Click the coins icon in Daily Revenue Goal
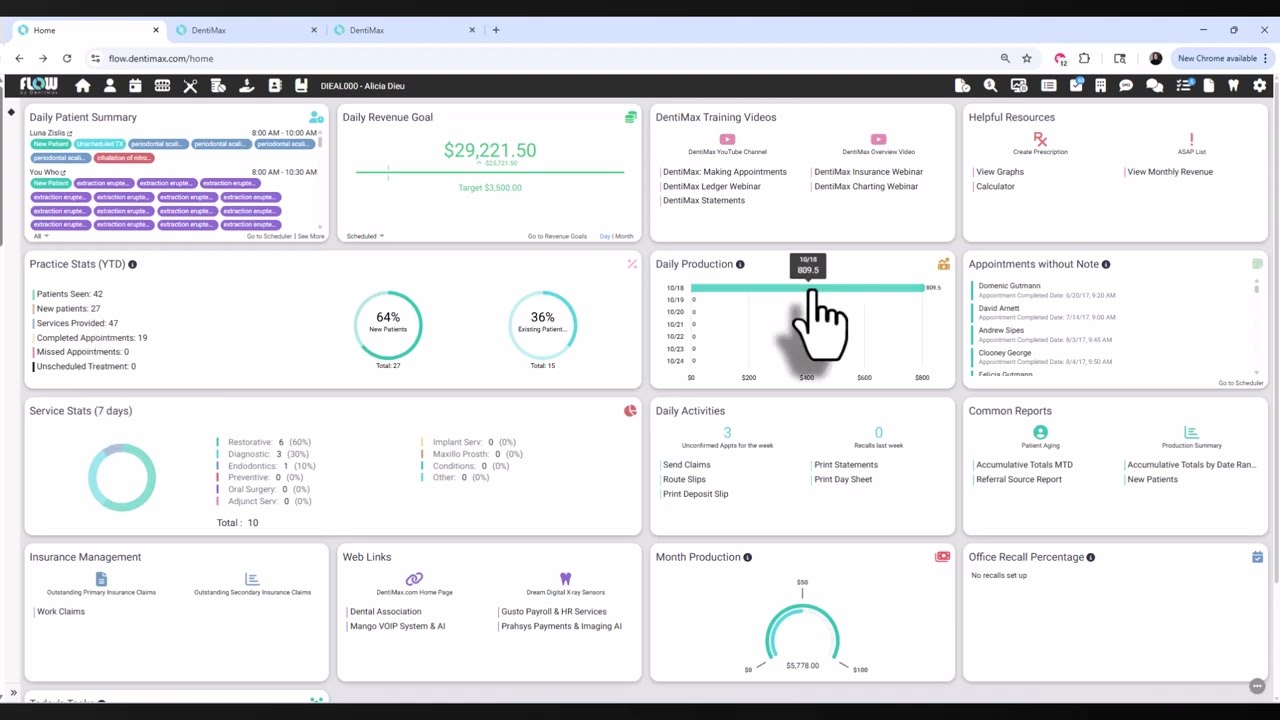The image size is (1280, 720). pyautogui.click(x=630, y=117)
